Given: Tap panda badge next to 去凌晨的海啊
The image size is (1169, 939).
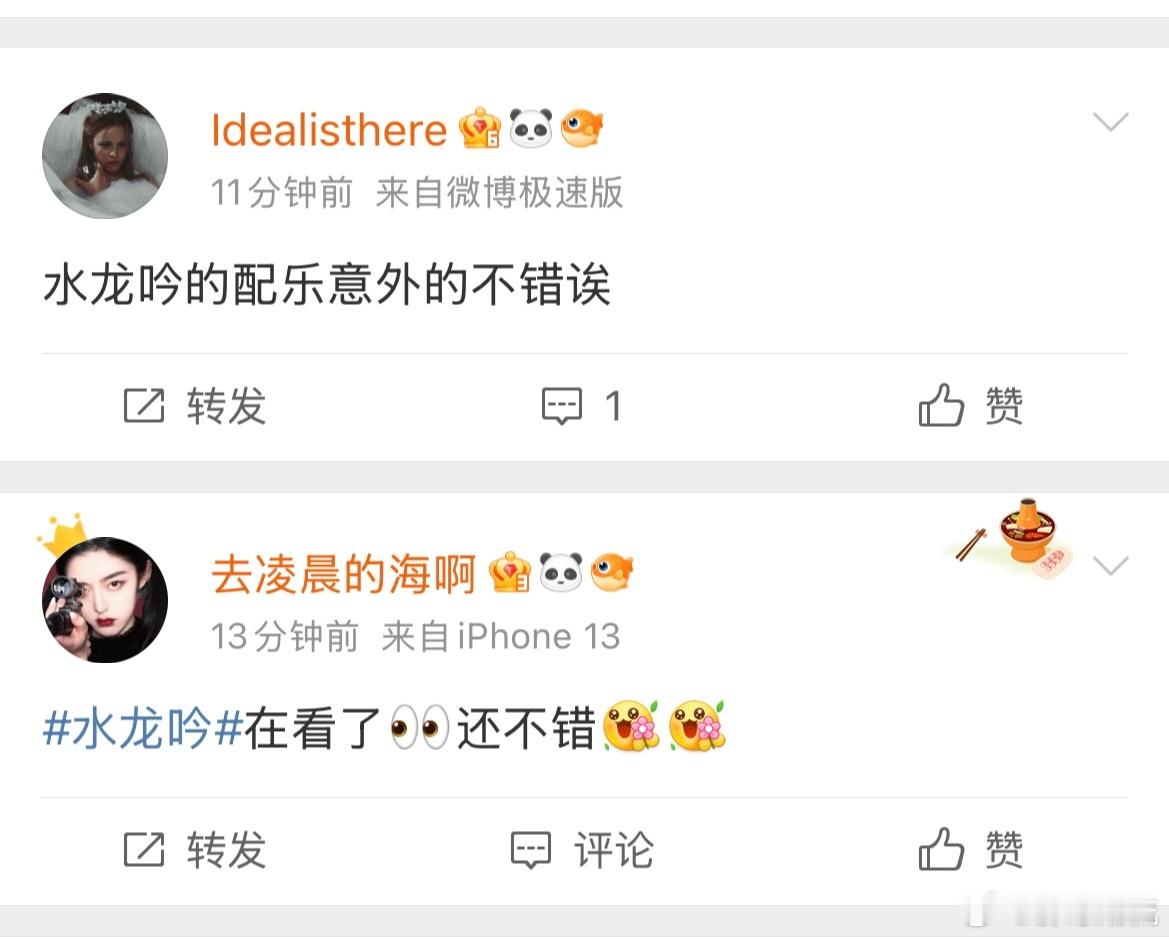Looking at the screenshot, I should point(561,572).
